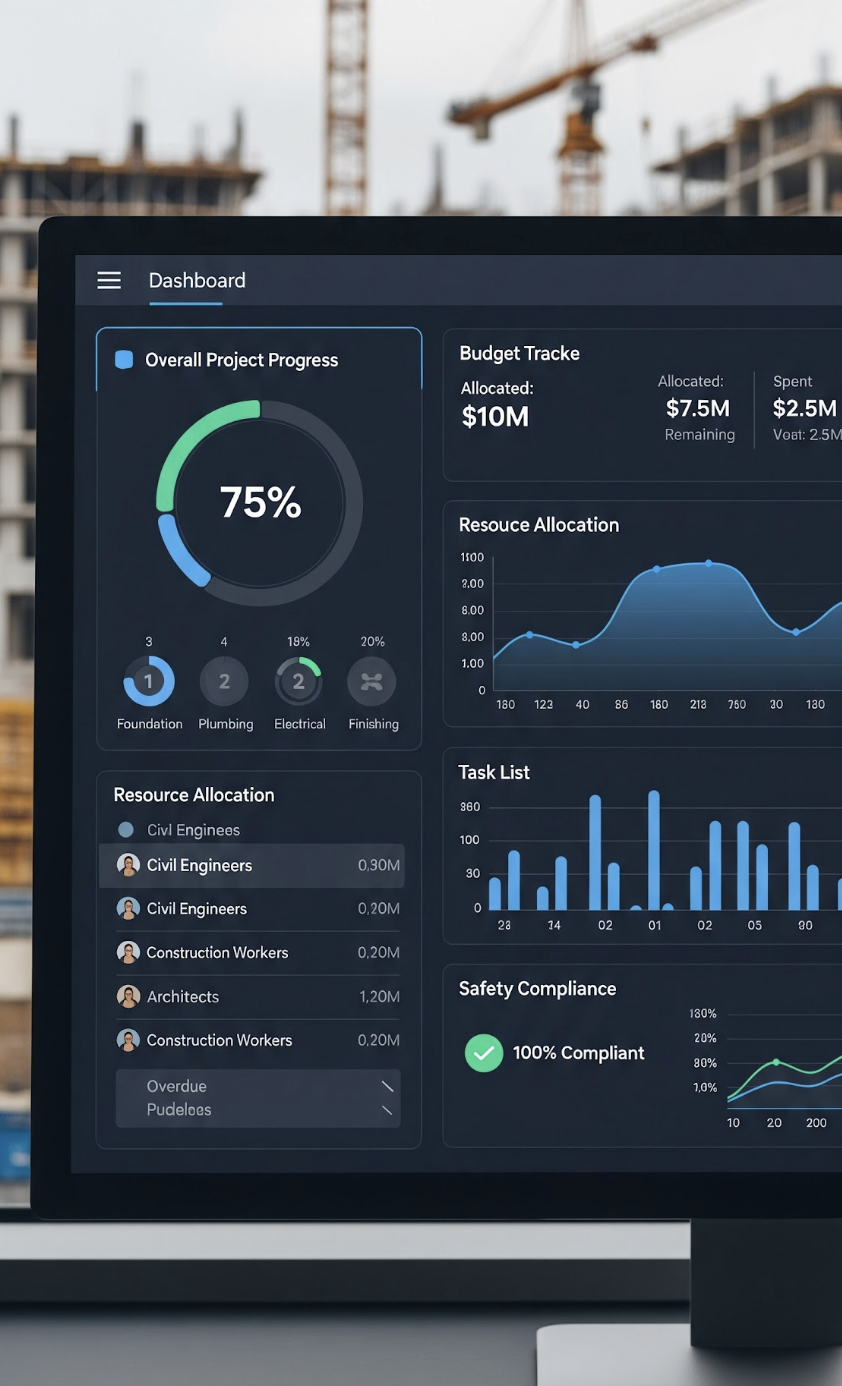
Task: Select the Architects avatar icon
Action: pos(128,996)
